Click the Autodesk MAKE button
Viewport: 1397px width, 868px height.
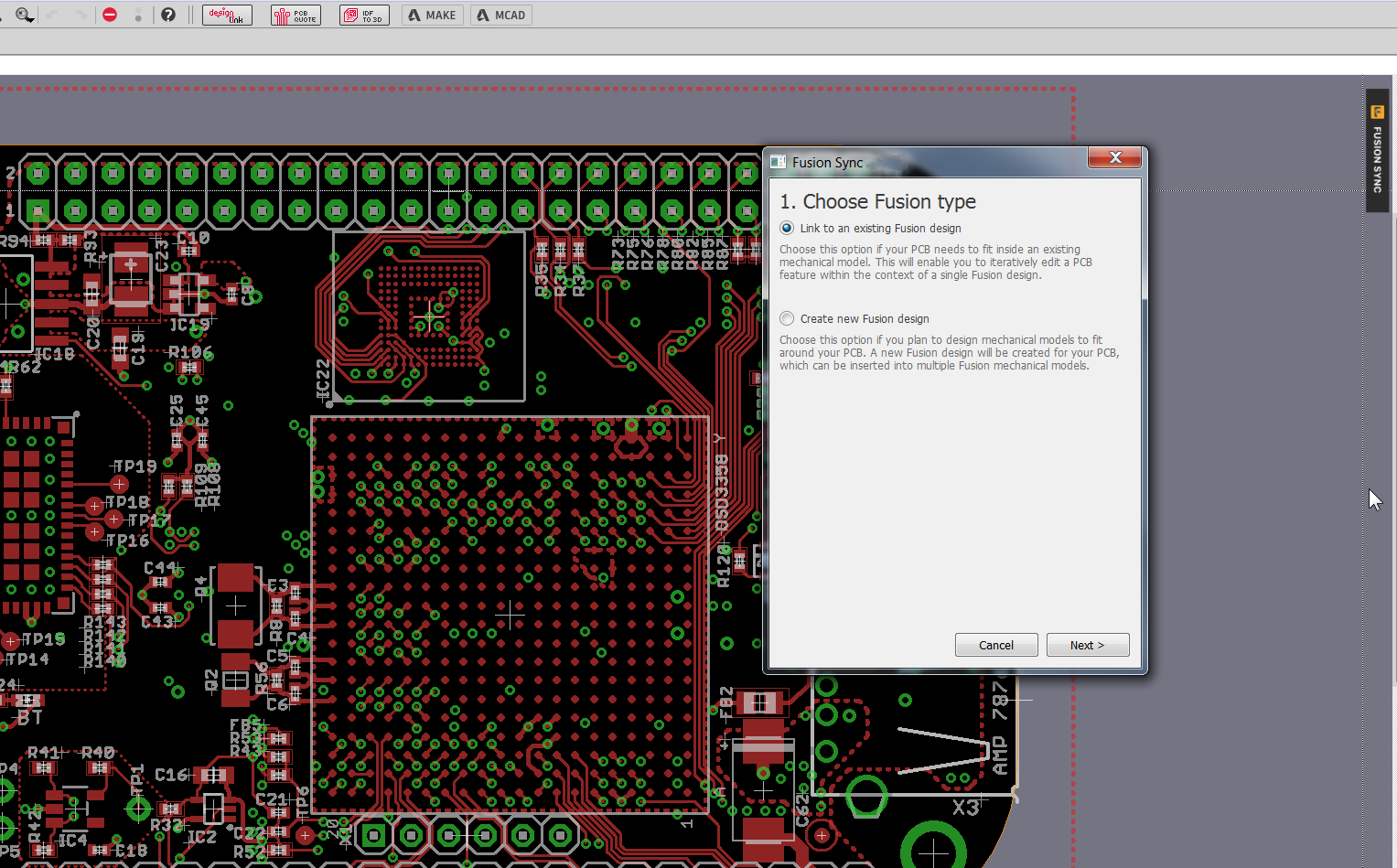(x=432, y=16)
